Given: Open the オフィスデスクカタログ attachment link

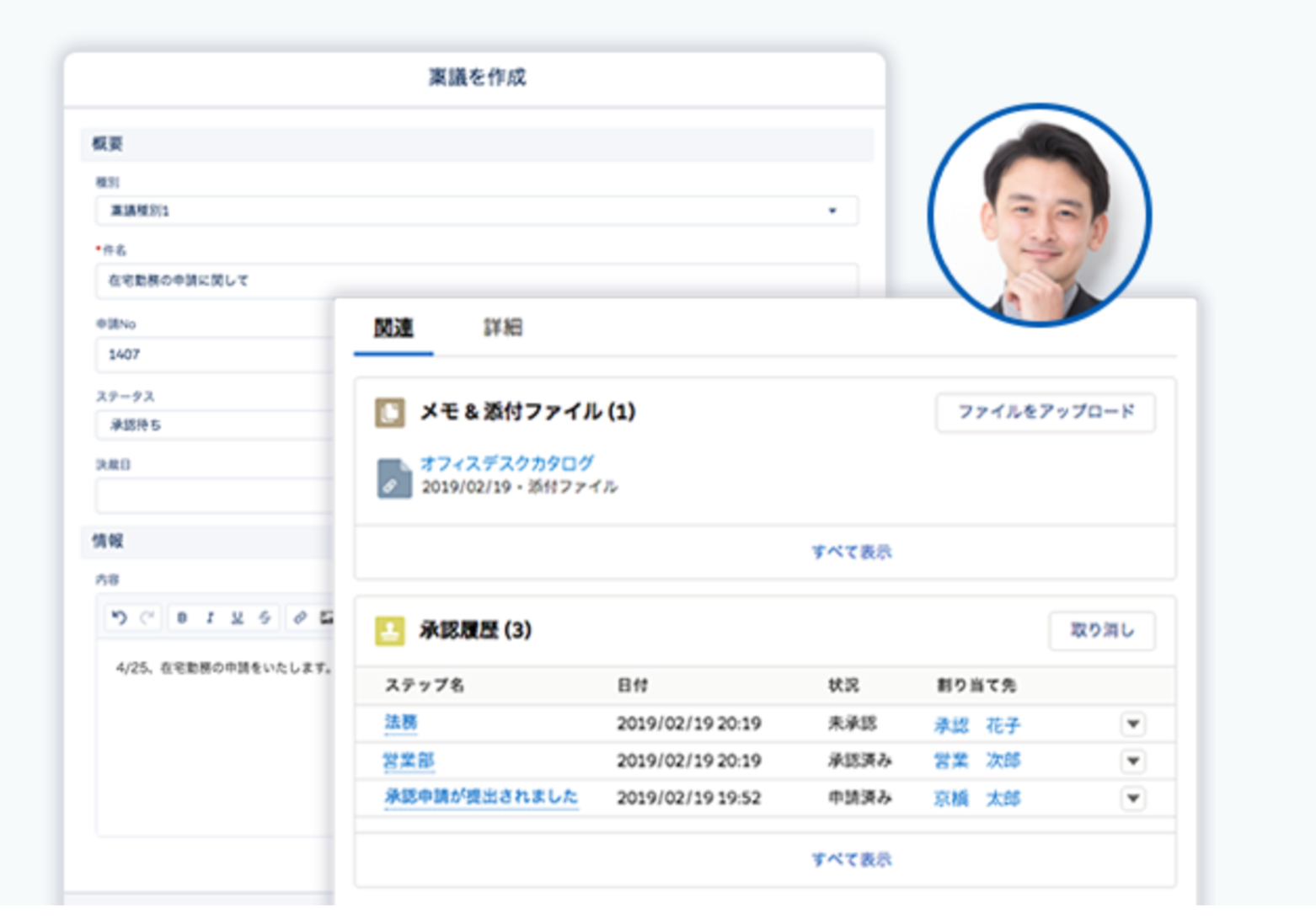Looking at the screenshot, I should 506,462.
